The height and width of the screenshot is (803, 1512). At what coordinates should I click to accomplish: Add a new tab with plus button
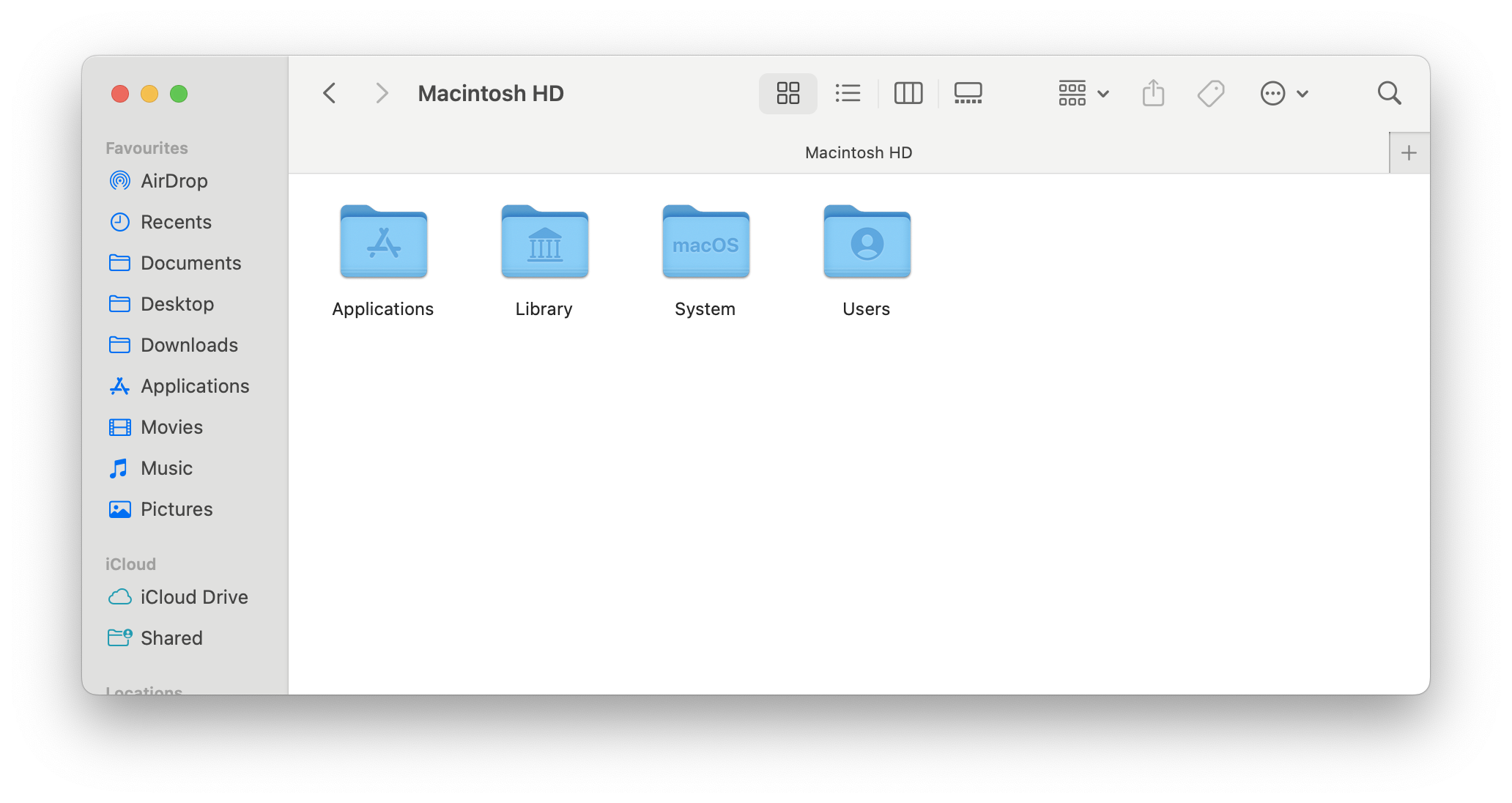pos(1409,152)
